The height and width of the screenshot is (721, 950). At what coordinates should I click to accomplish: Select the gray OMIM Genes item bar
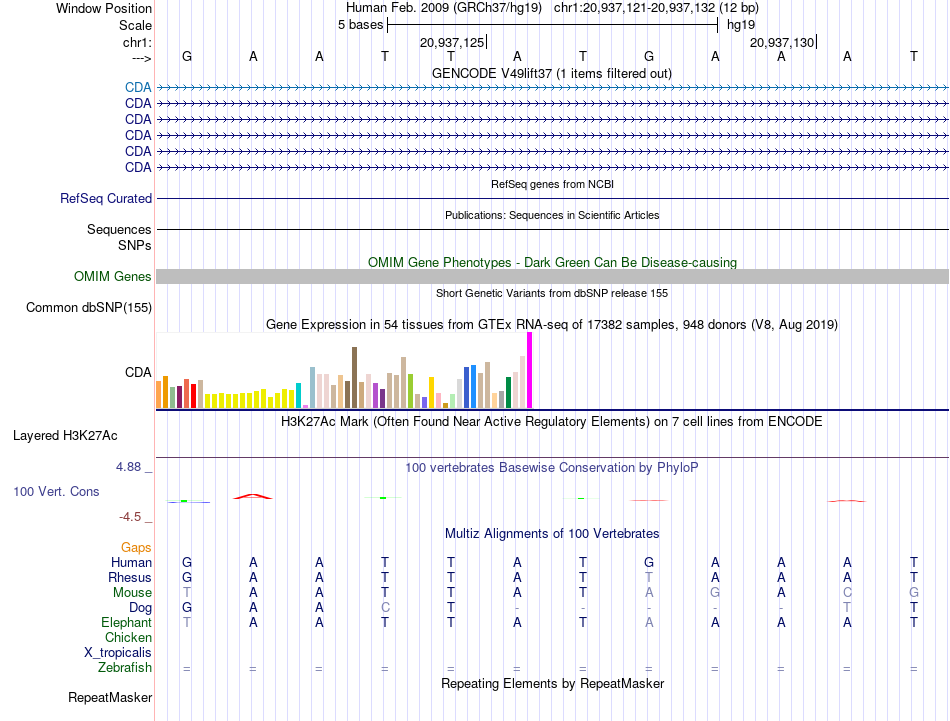pos(552,276)
